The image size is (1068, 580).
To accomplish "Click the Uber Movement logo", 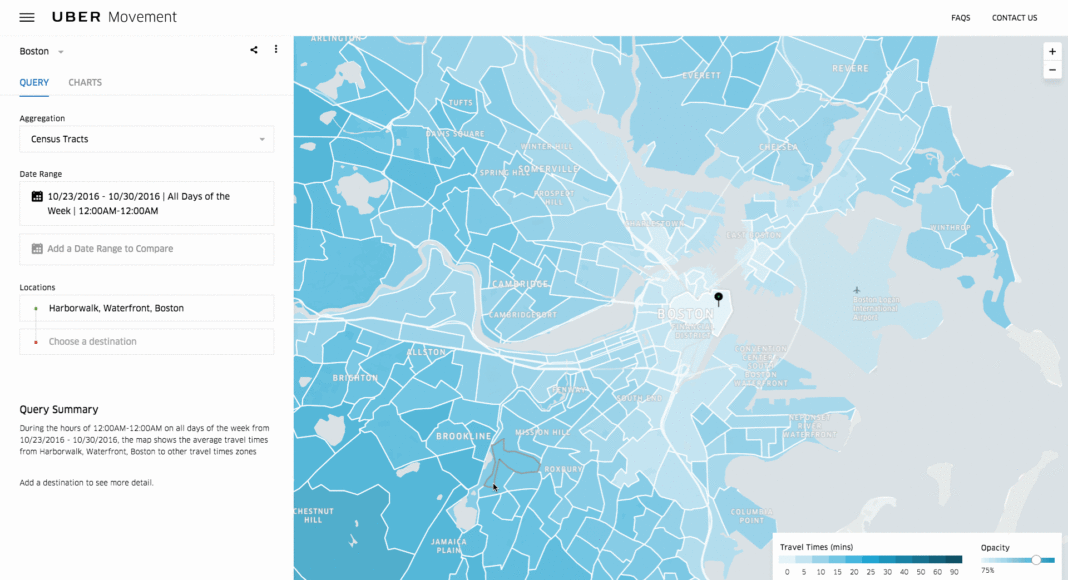I will [114, 17].
